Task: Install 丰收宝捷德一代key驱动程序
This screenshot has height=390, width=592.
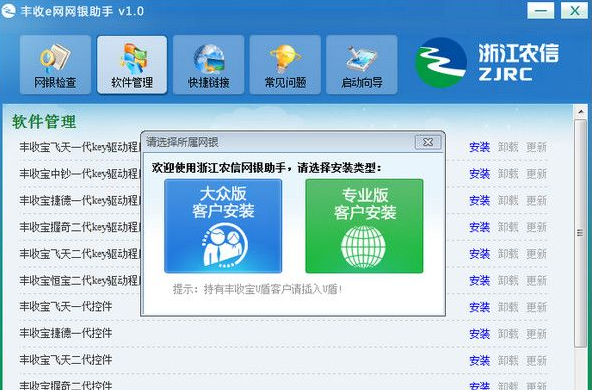Action: (479, 200)
